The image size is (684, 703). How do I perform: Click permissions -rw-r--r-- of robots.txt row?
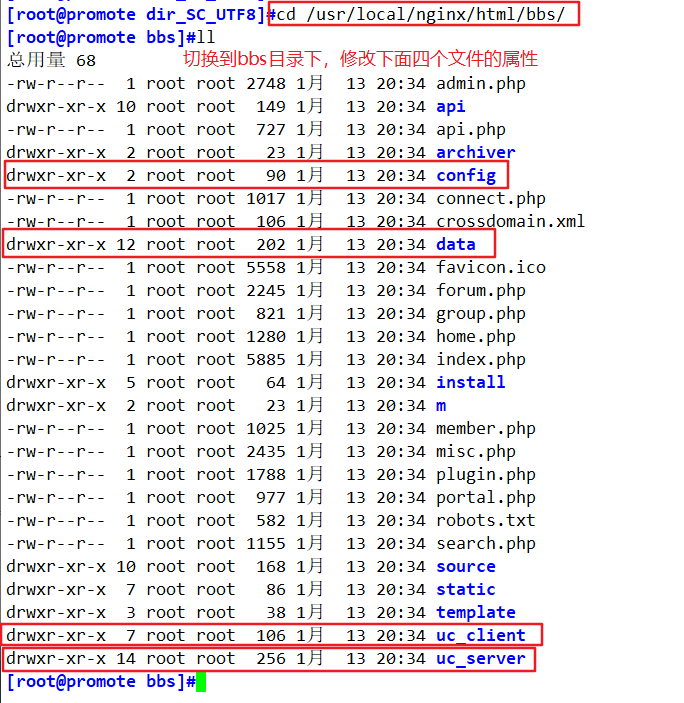coord(56,521)
